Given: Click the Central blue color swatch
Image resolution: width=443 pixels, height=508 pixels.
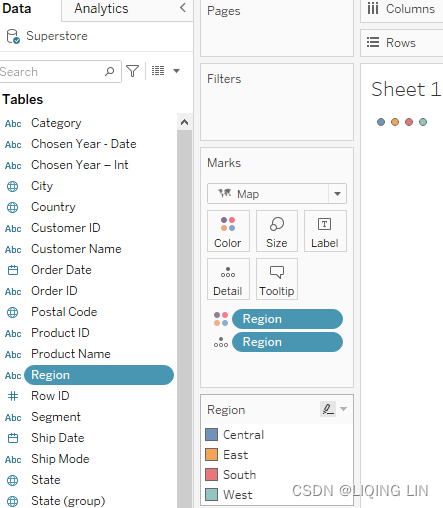Looking at the screenshot, I should 211,435.
